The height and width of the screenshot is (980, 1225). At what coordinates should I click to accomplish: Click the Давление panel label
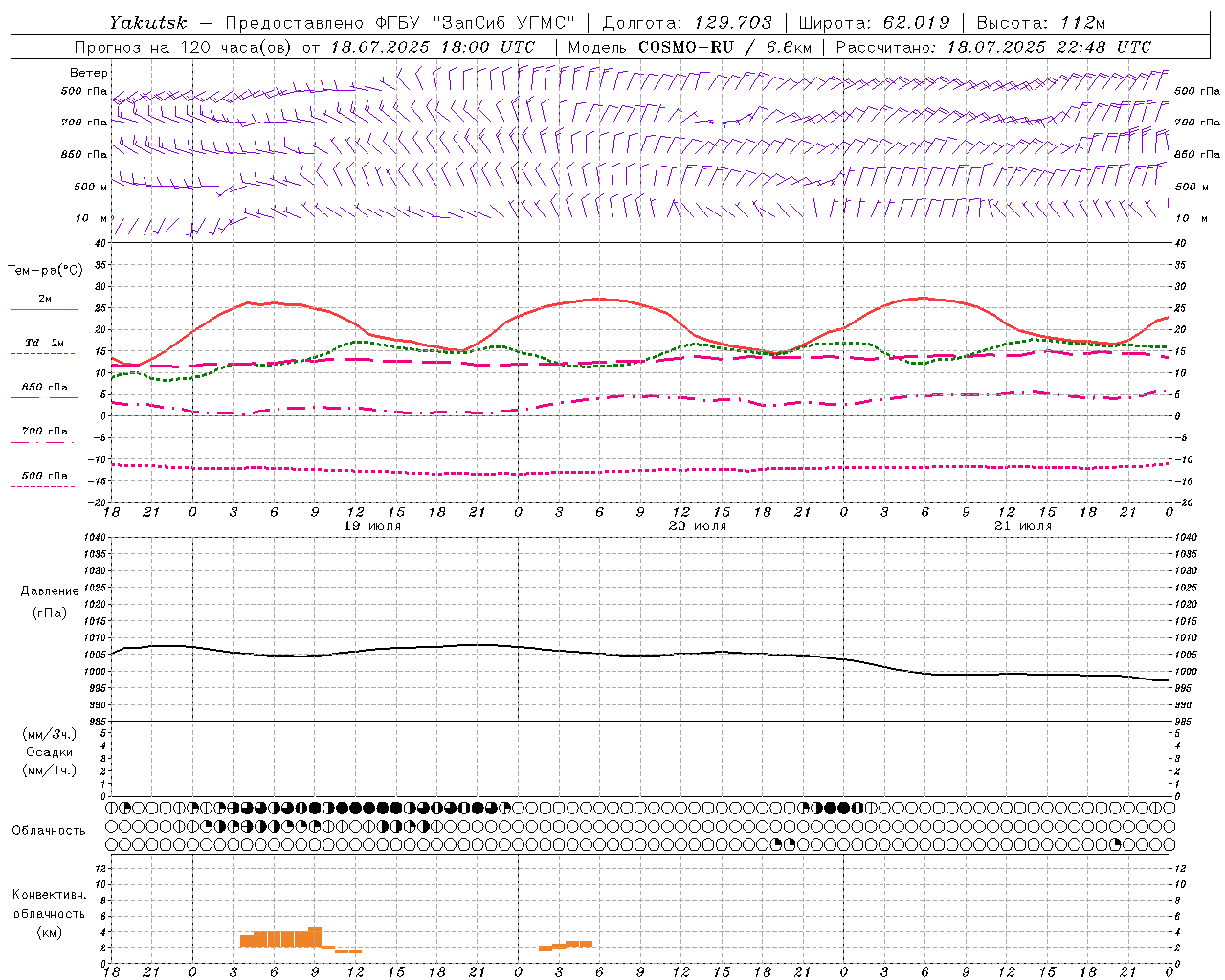tap(50, 591)
